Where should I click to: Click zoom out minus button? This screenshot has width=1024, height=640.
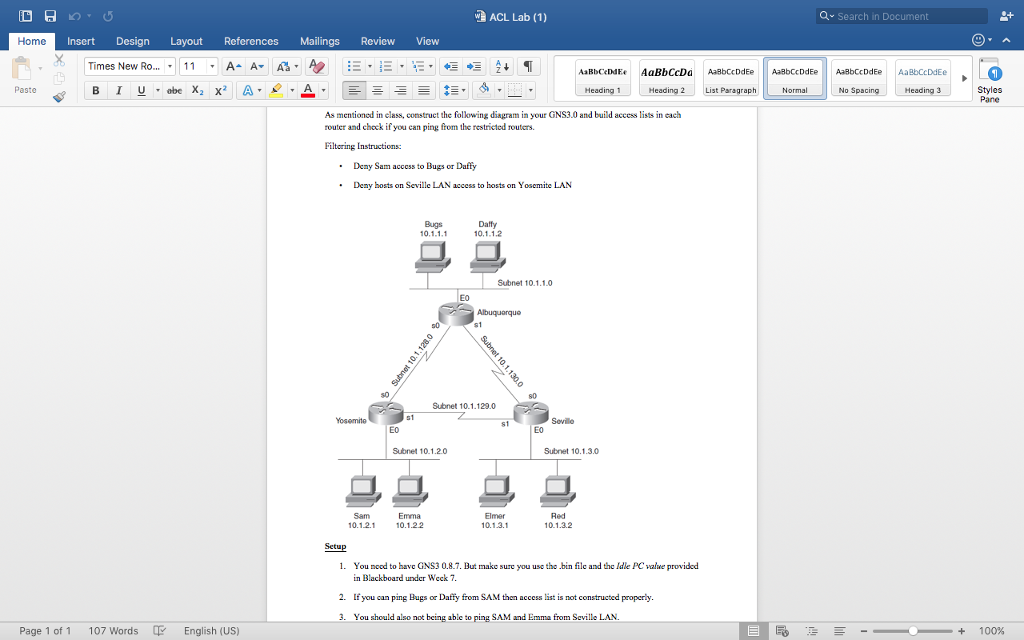(863, 631)
